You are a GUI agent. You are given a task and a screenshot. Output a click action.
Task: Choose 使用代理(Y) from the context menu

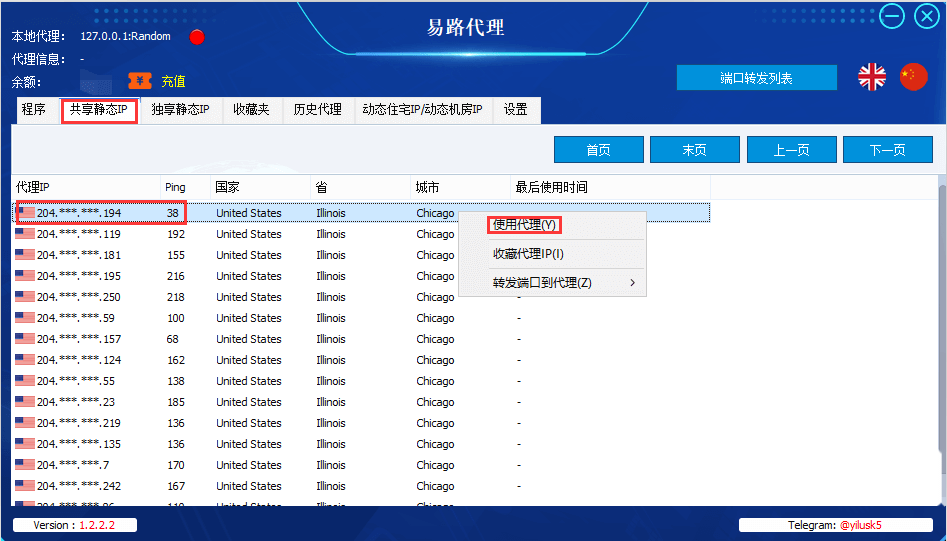click(x=524, y=225)
